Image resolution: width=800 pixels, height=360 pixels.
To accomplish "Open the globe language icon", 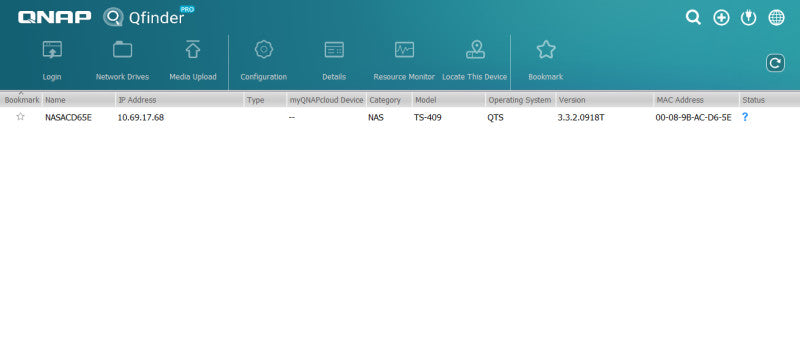I will [777, 18].
